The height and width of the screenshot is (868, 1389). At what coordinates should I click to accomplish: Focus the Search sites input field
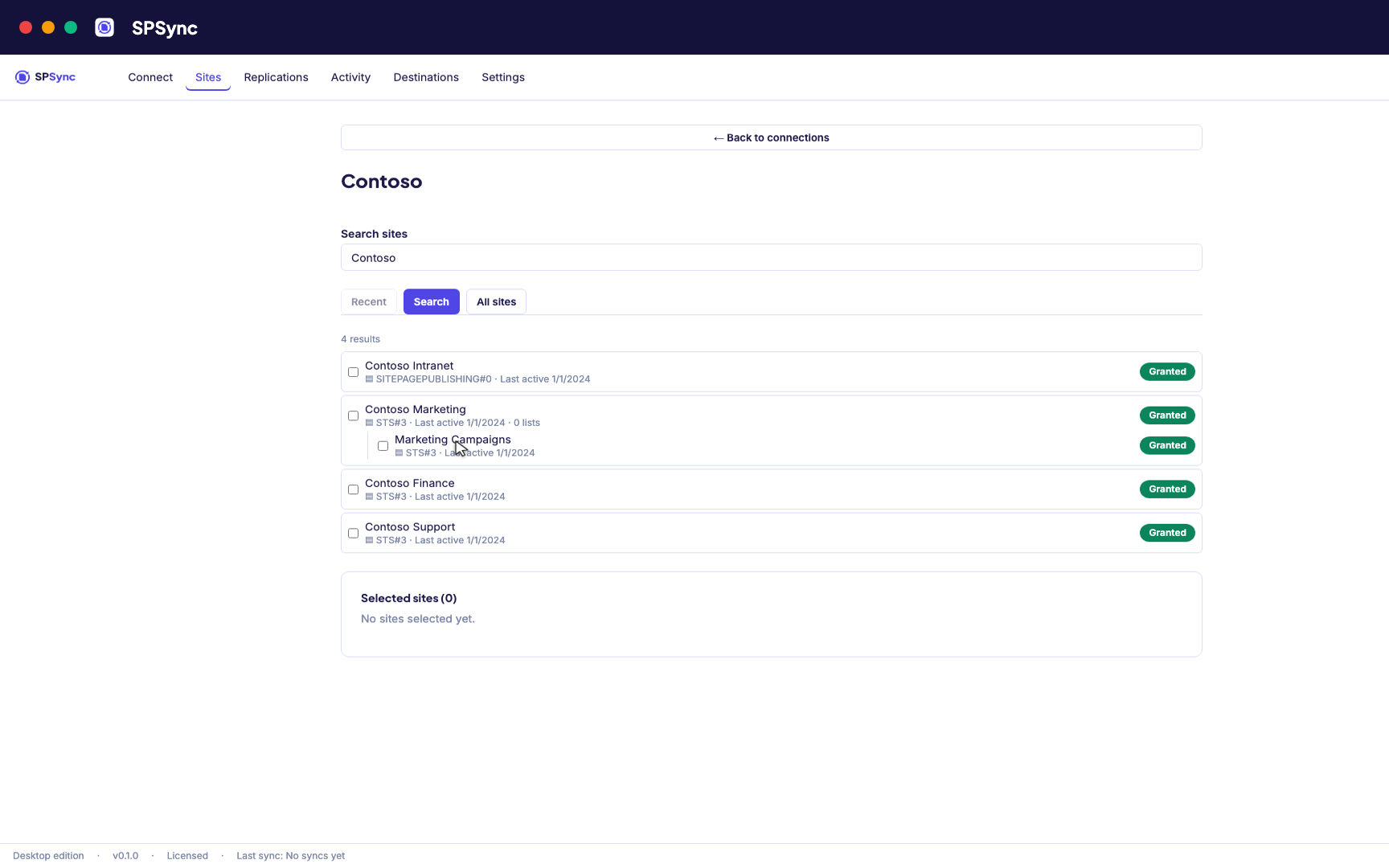[x=772, y=257]
